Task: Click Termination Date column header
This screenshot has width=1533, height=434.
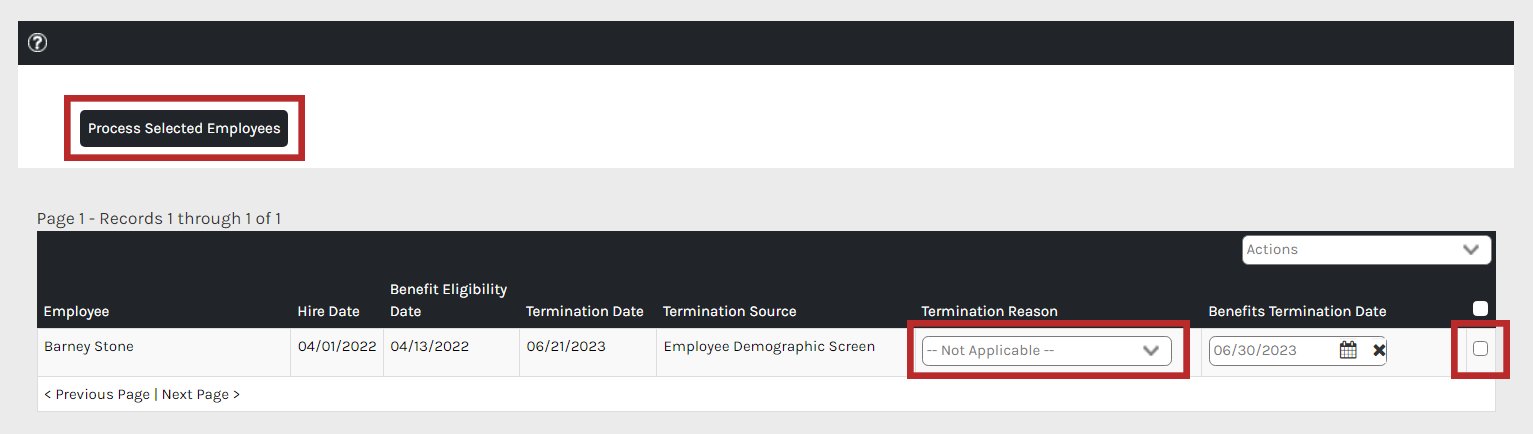Action: coord(585,311)
